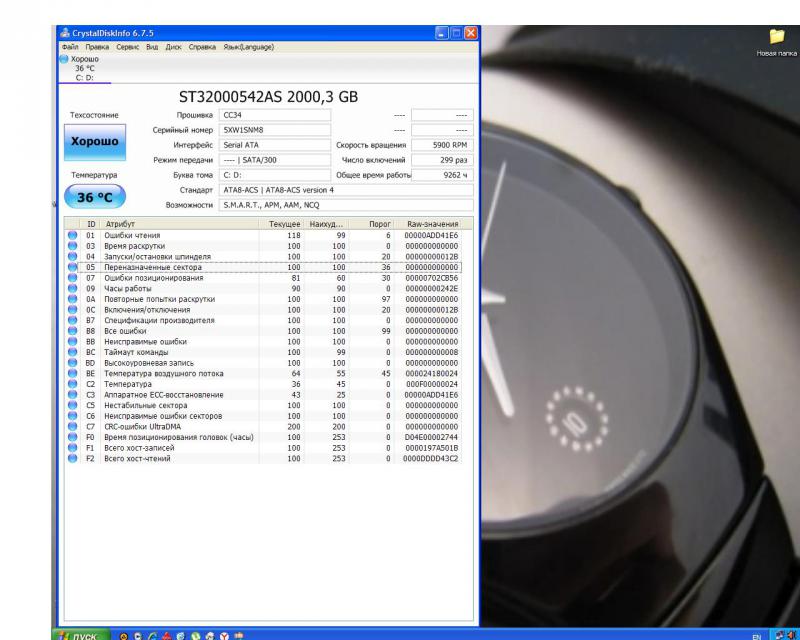Click the status orb for C2 Температура

pyautogui.click(x=72, y=384)
